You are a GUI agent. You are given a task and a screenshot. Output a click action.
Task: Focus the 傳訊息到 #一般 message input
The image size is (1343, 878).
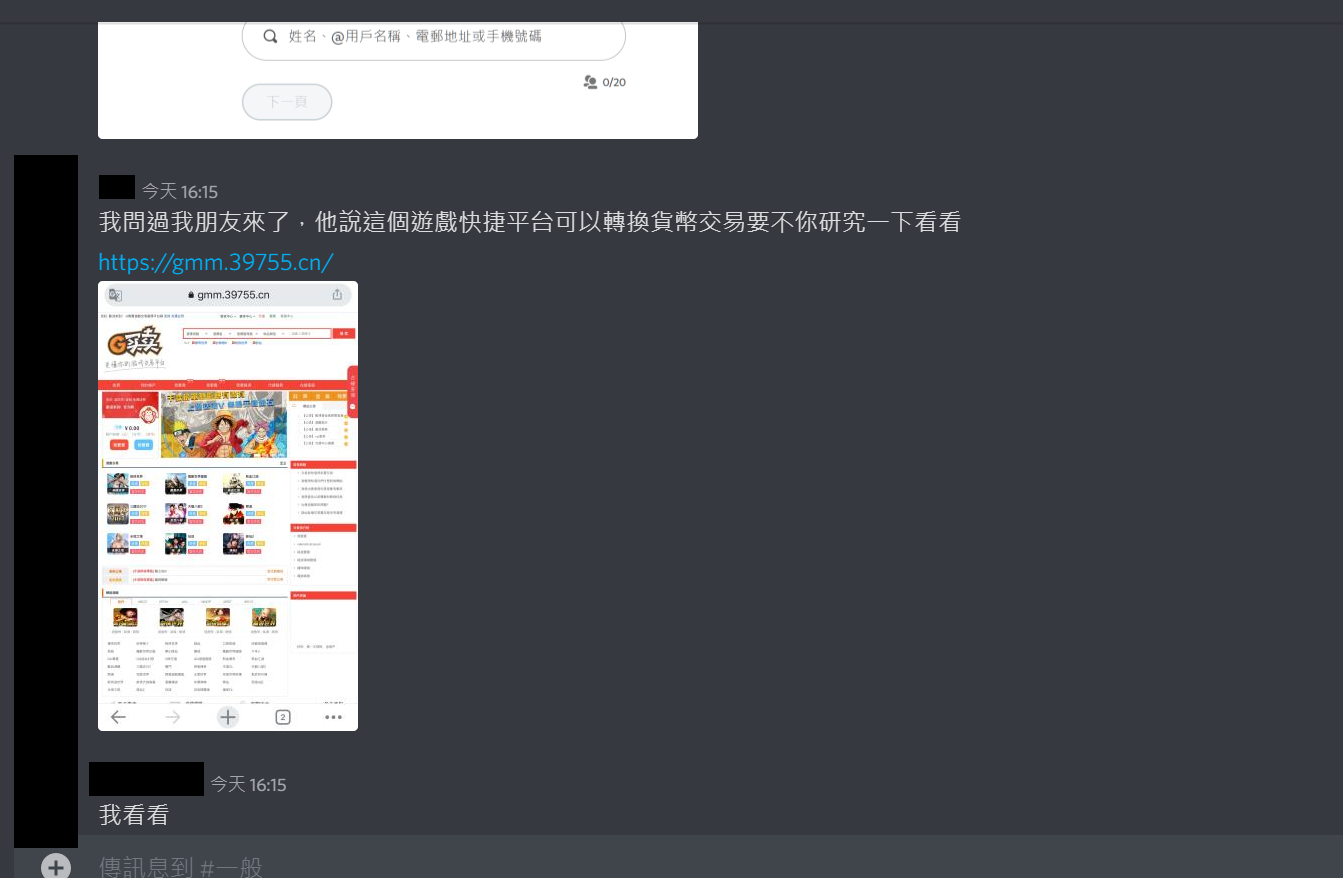click(x=600, y=866)
